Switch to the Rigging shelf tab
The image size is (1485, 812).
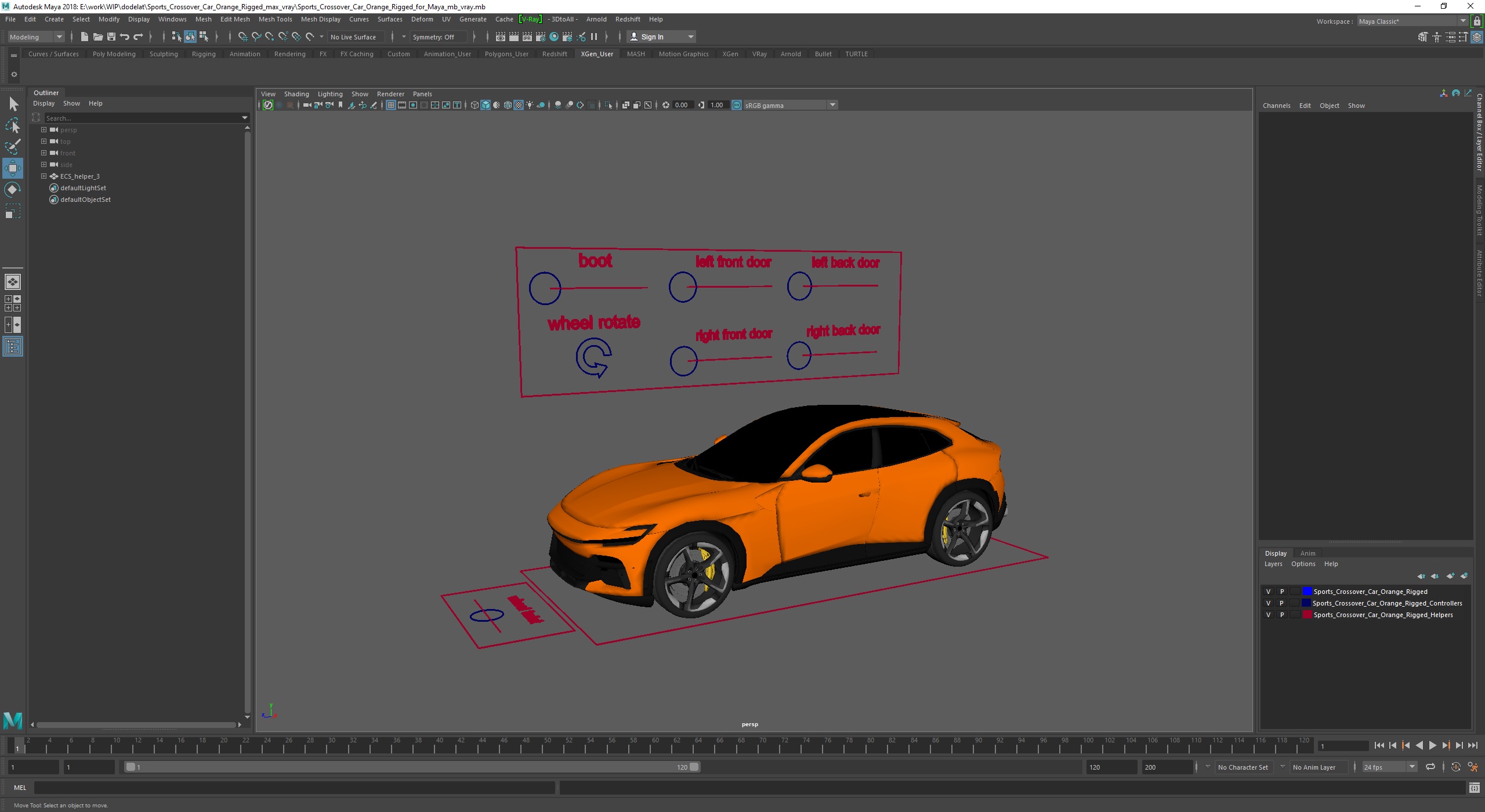[x=204, y=54]
